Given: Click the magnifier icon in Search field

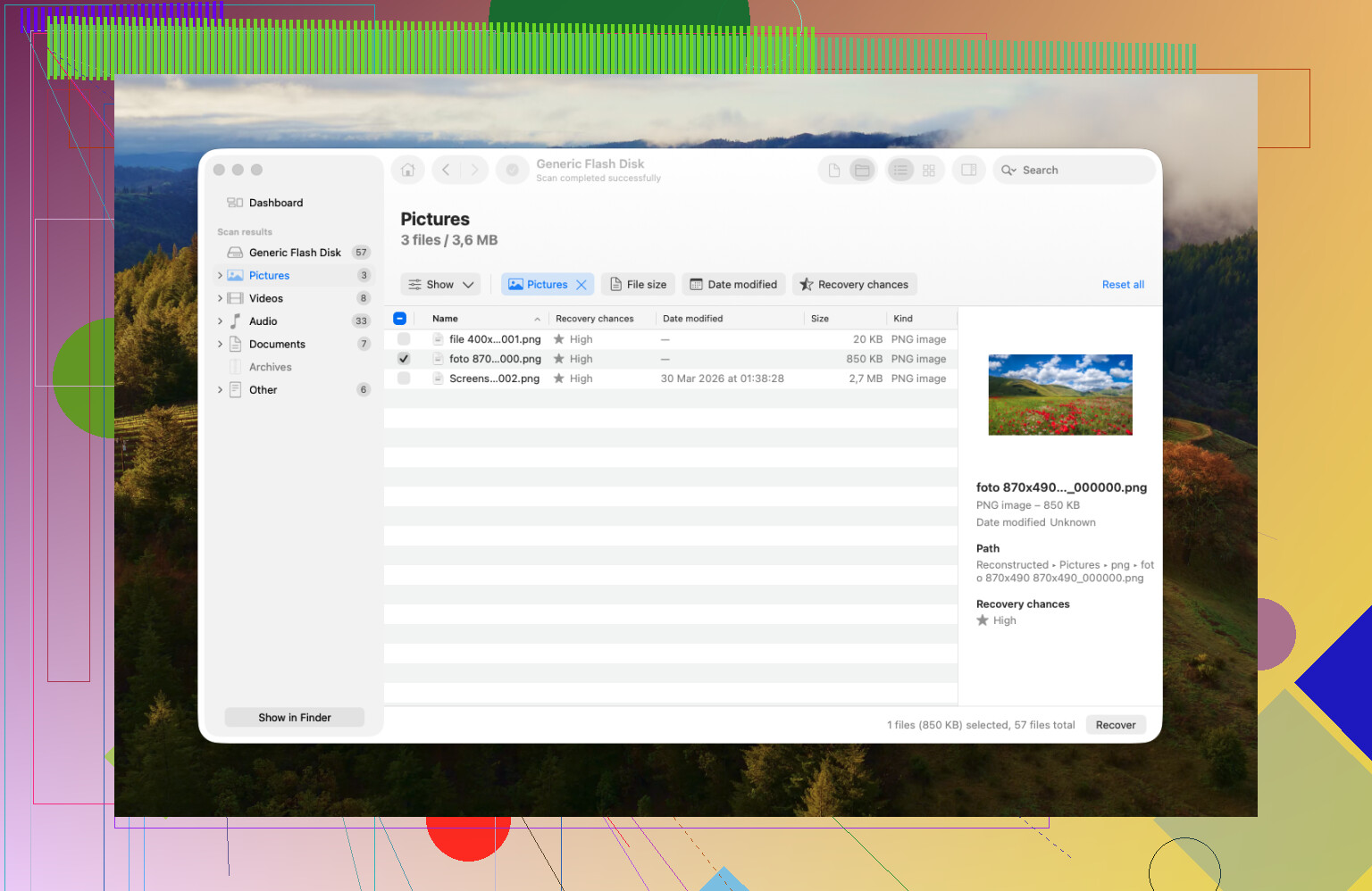Looking at the screenshot, I should [x=1008, y=170].
